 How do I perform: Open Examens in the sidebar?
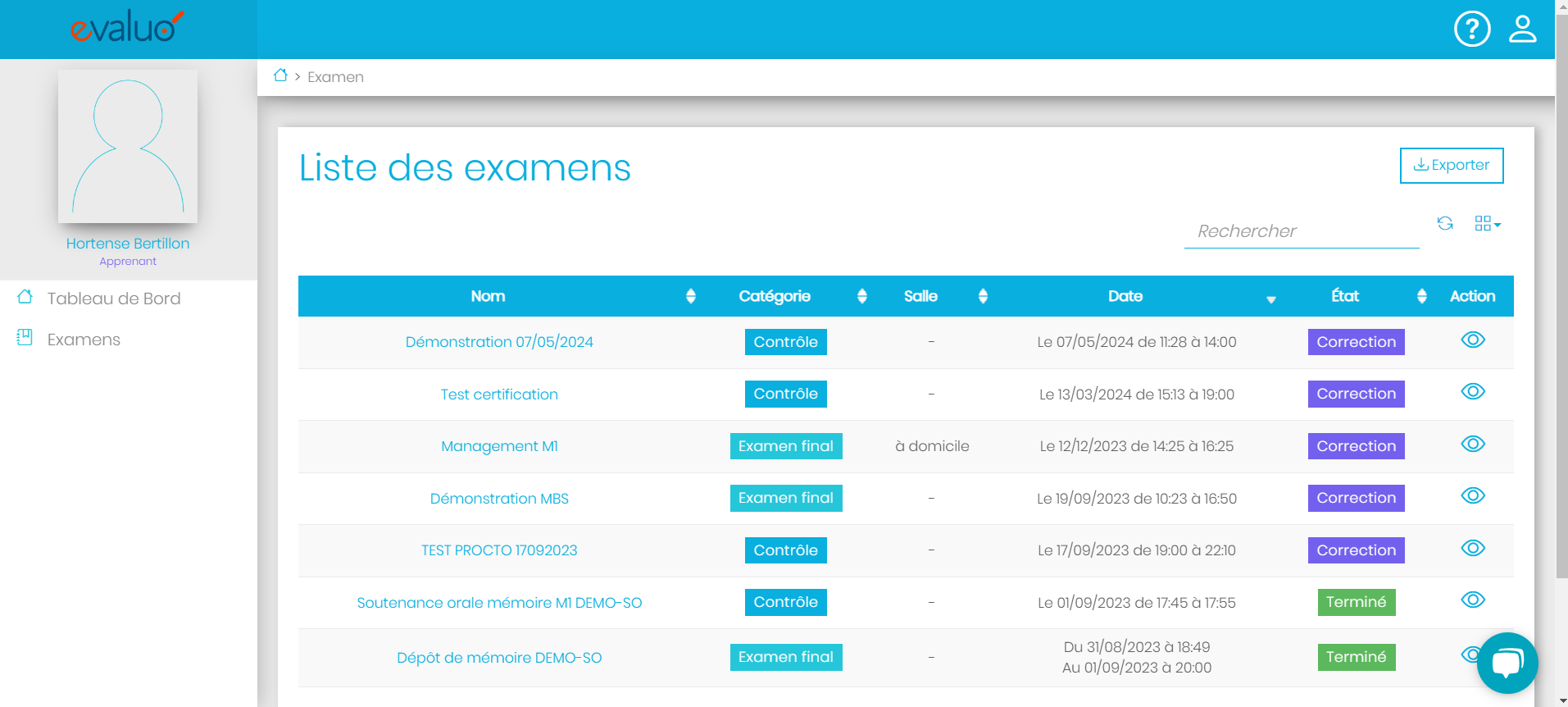(84, 340)
